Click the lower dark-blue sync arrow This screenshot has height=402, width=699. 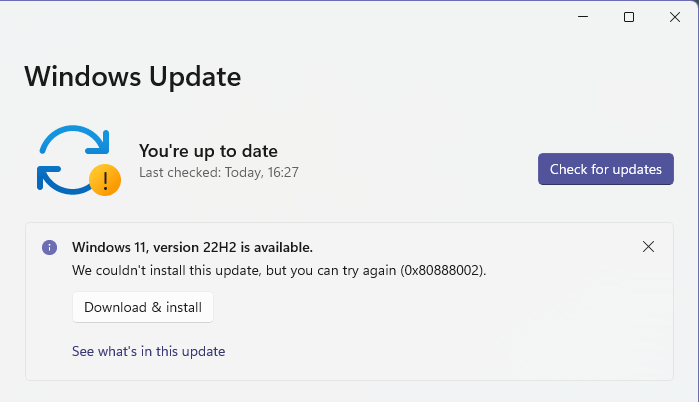tap(62, 180)
